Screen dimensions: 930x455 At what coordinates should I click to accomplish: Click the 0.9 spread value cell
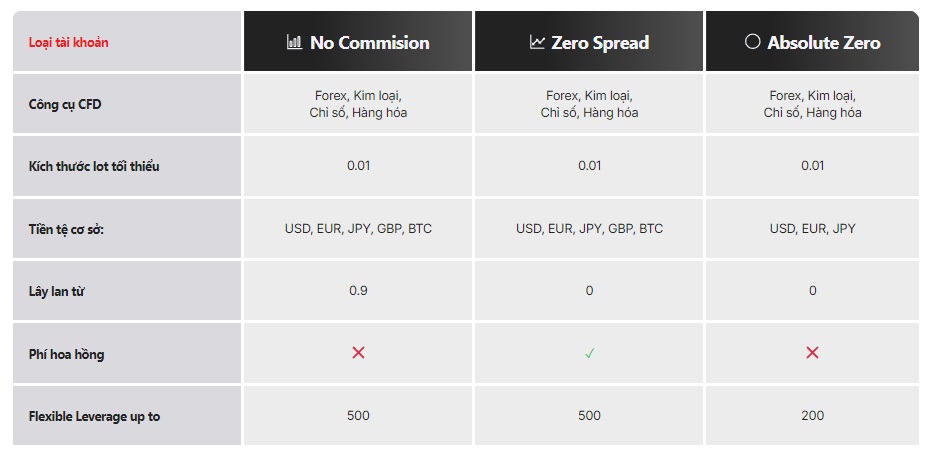coord(358,291)
